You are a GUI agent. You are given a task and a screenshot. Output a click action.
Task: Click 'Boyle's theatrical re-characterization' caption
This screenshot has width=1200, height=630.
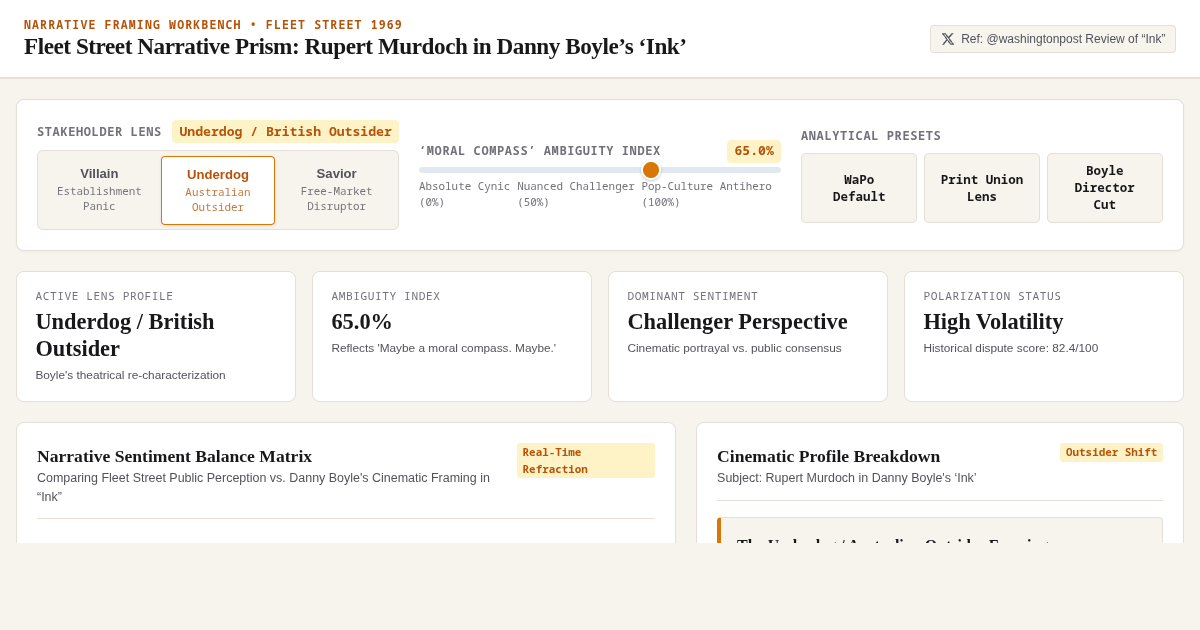pos(131,375)
